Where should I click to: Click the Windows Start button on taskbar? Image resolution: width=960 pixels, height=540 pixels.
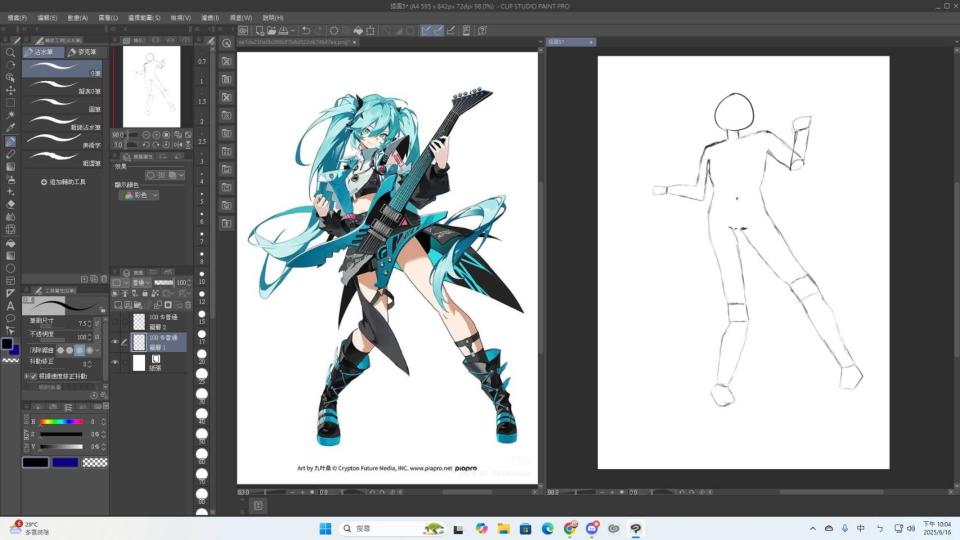(325, 528)
